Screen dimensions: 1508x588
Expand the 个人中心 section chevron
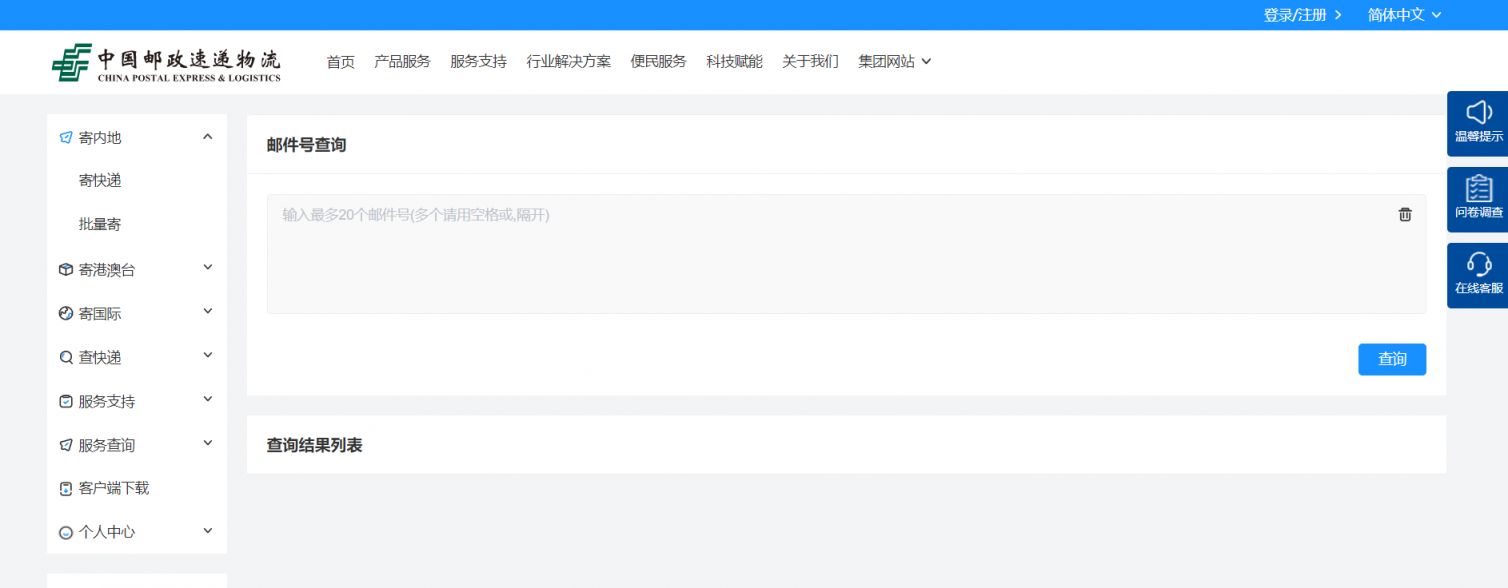(x=208, y=530)
